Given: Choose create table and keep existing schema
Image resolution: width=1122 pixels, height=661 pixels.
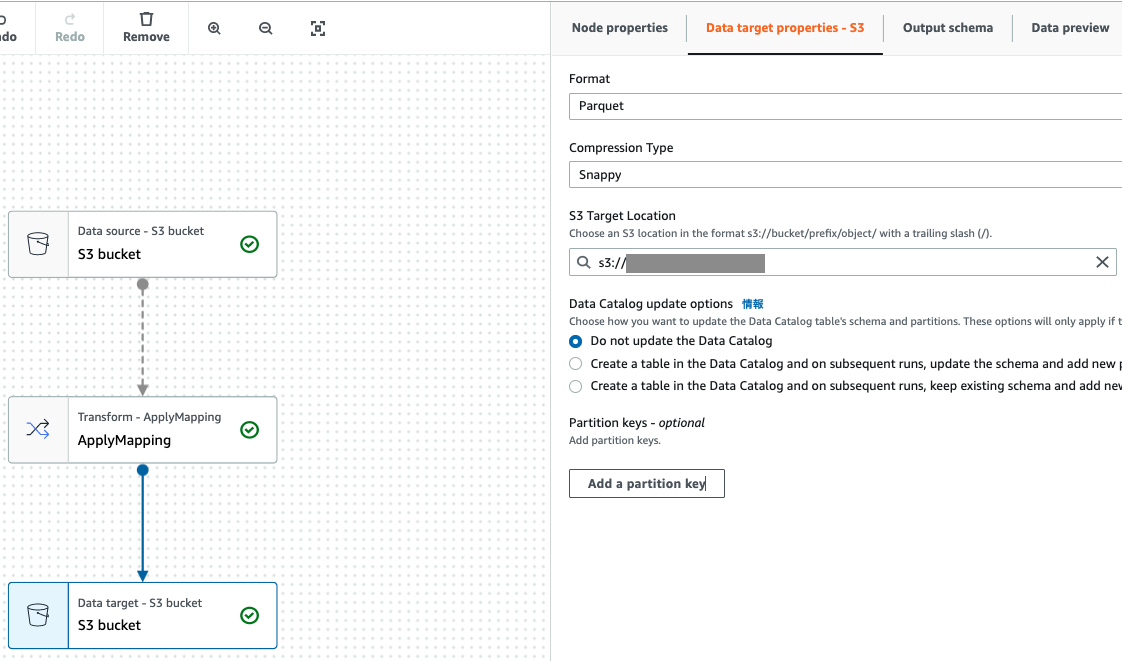Looking at the screenshot, I should tap(576, 386).
